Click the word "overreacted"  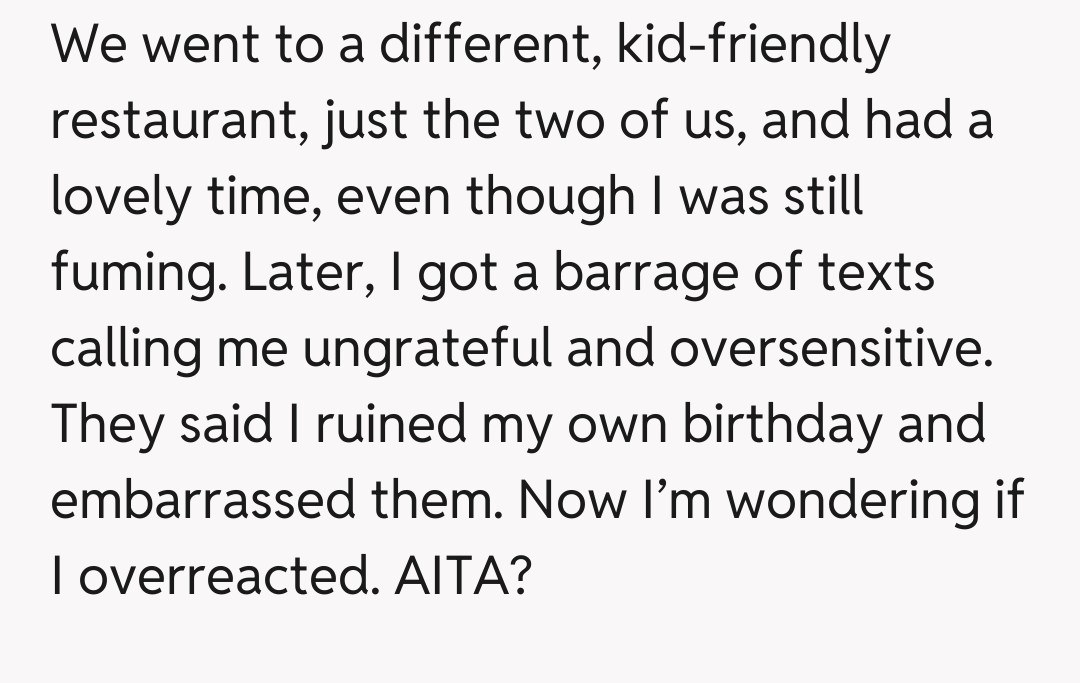(227, 574)
